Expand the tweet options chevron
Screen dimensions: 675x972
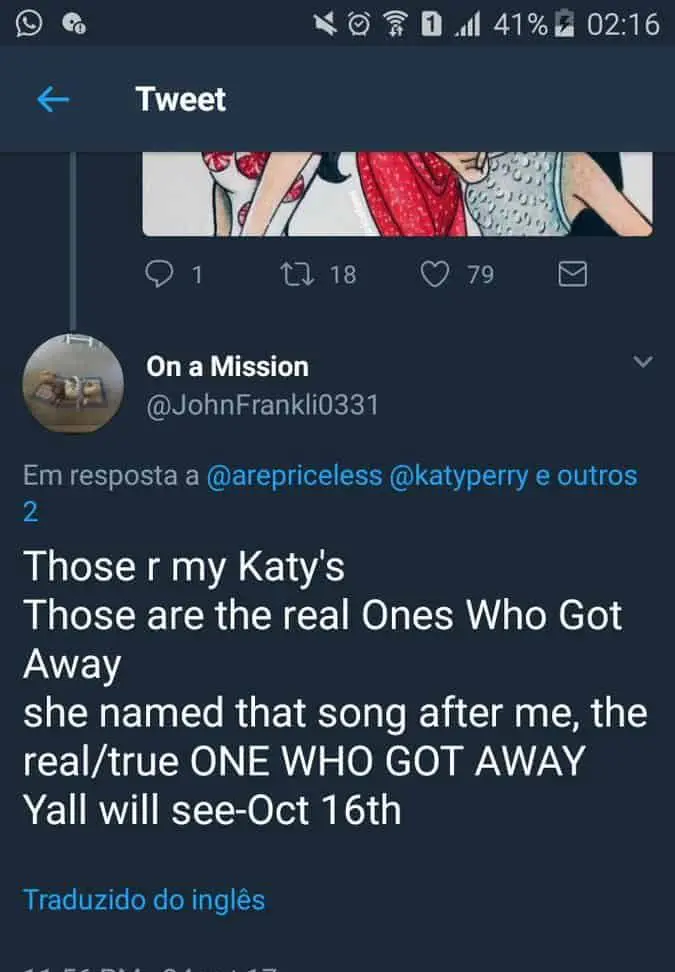[x=644, y=361]
